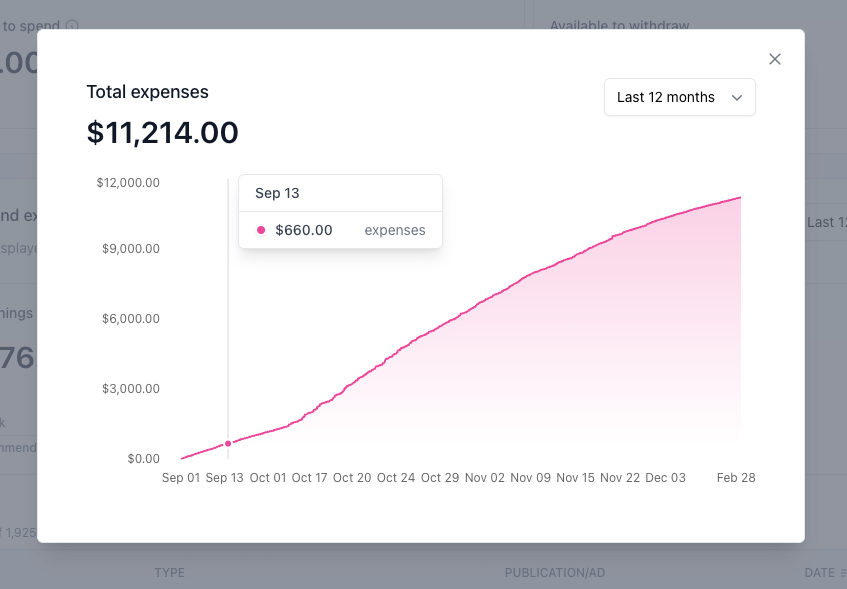Open the Last 12 months dropdown
The width and height of the screenshot is (847, 589).
pos(680,97)
